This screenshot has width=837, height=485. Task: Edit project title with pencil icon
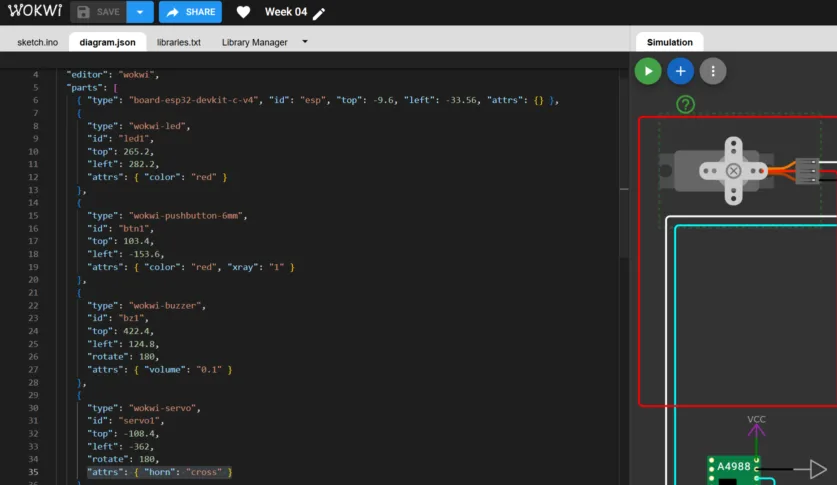[x=319, y=13]
